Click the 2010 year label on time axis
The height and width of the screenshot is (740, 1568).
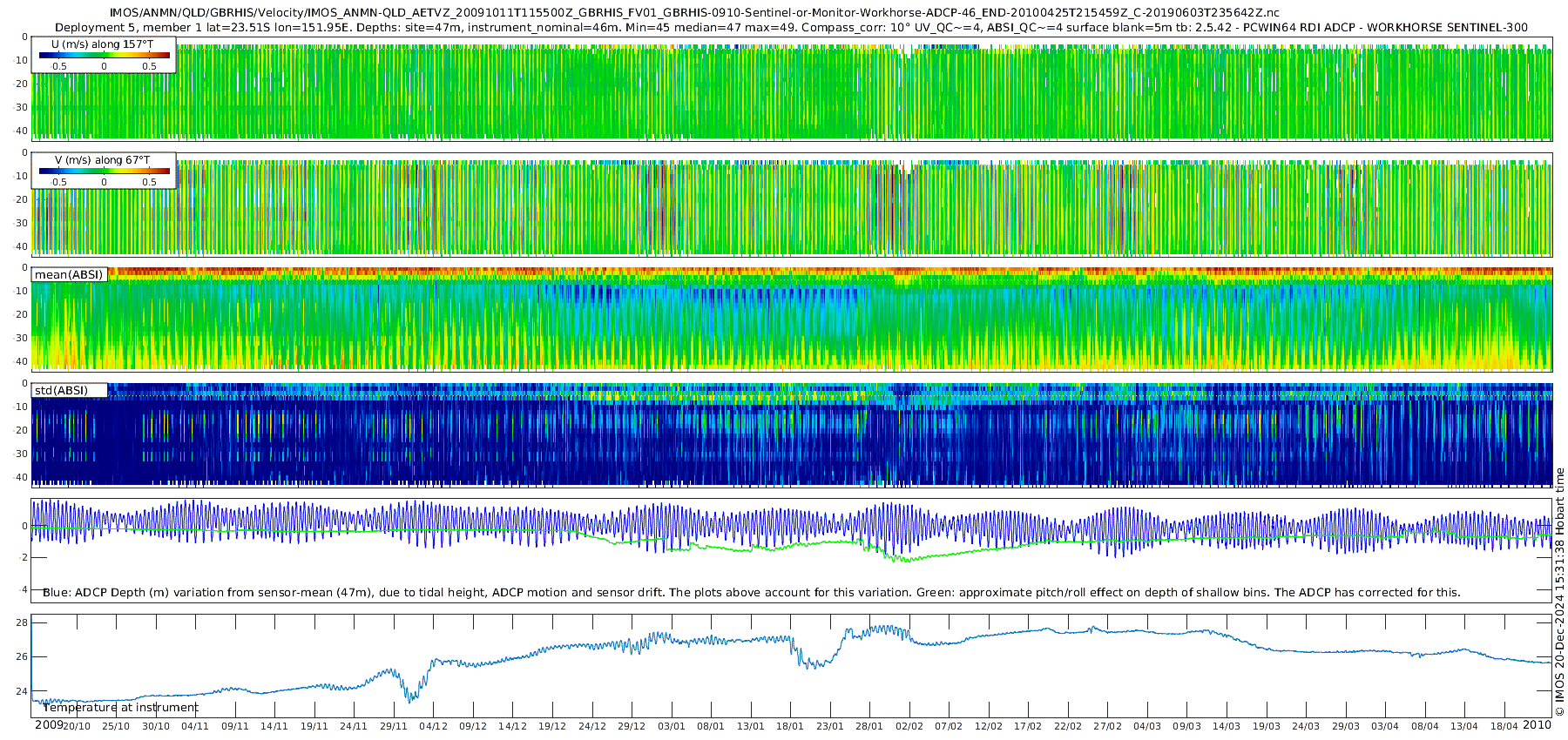1537,725
